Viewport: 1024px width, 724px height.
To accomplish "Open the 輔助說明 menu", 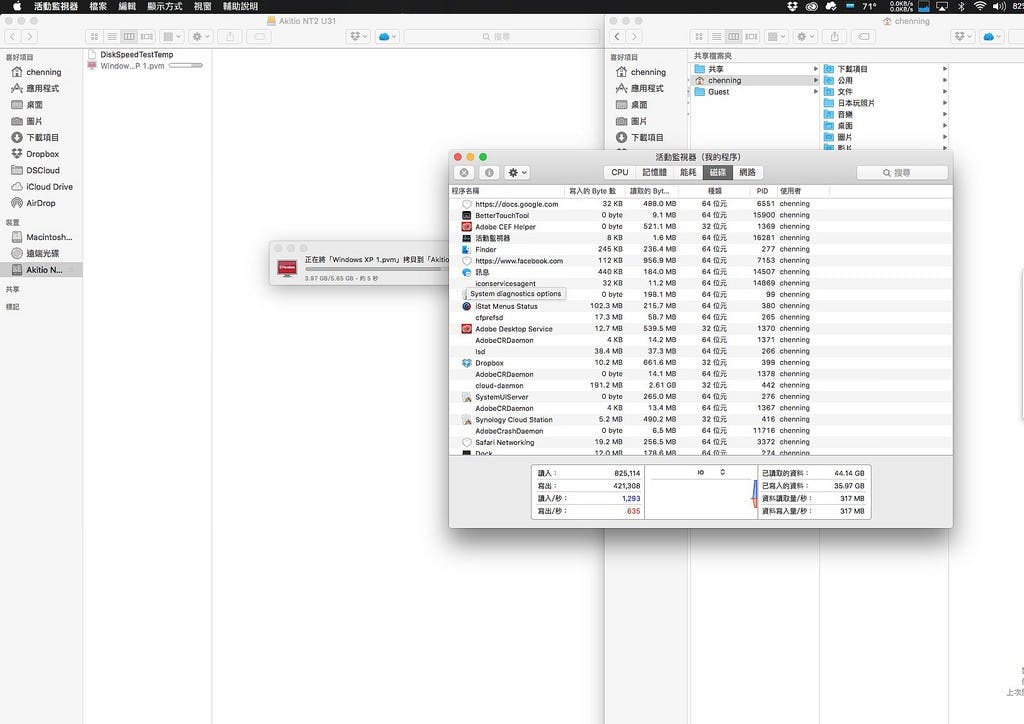I will coord(240,7).
